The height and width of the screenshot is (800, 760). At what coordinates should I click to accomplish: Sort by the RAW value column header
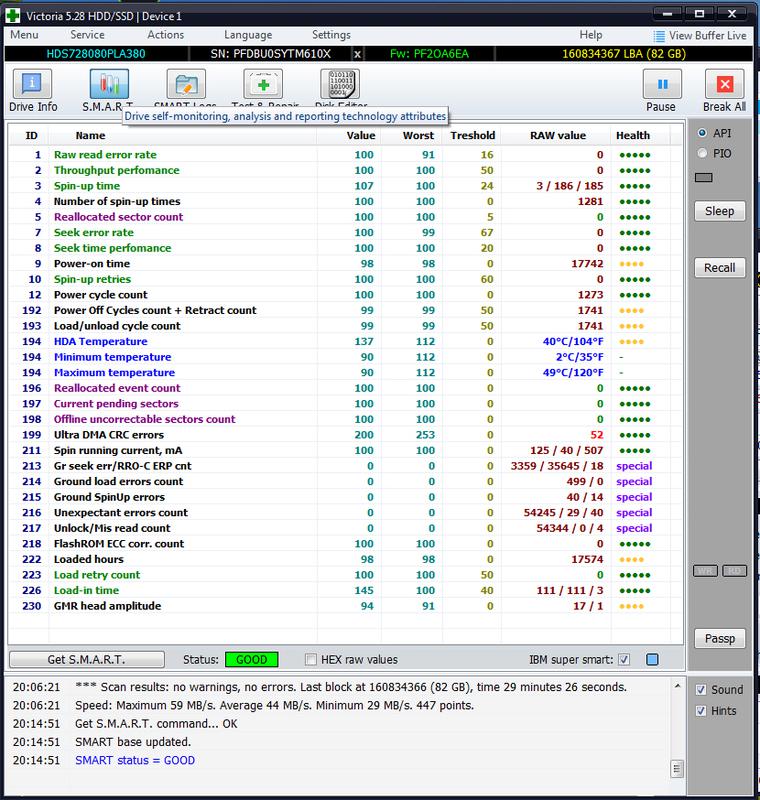point(558,135)
